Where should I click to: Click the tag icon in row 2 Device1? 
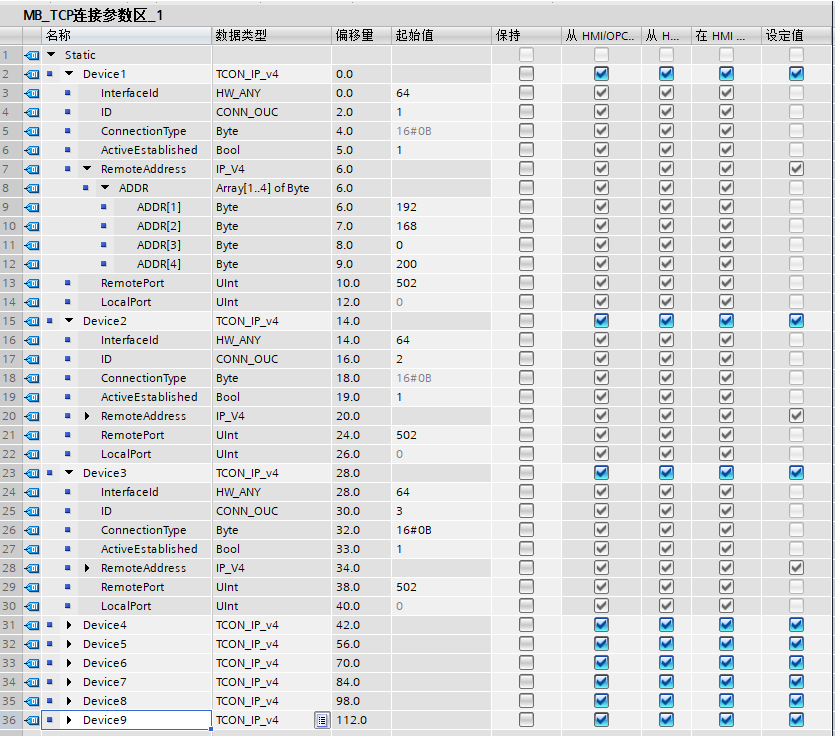32,74
